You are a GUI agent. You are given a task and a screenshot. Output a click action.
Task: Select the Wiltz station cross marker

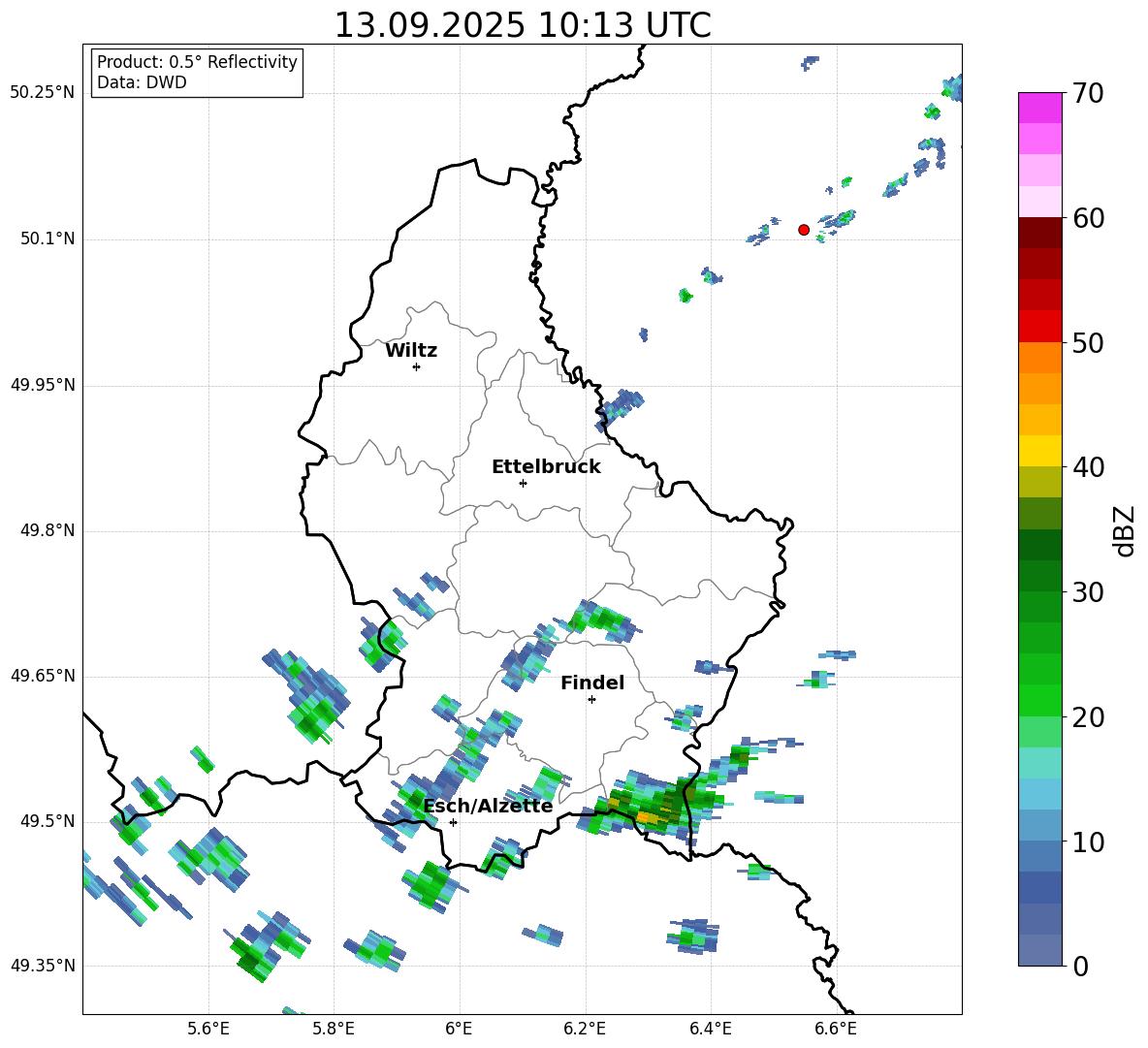(x=416, y=366)
